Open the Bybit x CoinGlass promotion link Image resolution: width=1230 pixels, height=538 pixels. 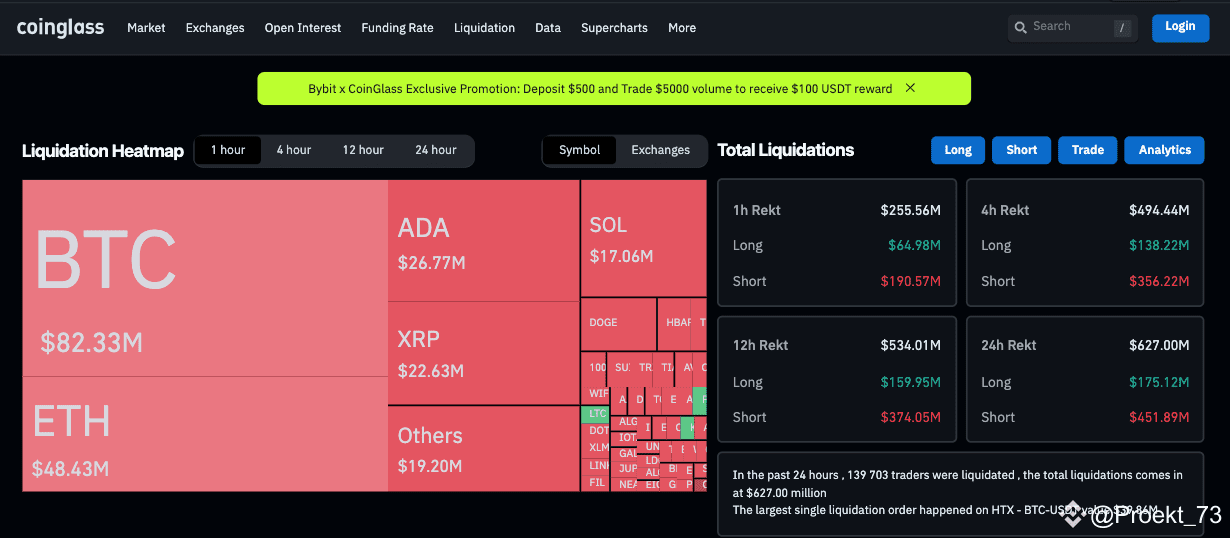(600, 89)
